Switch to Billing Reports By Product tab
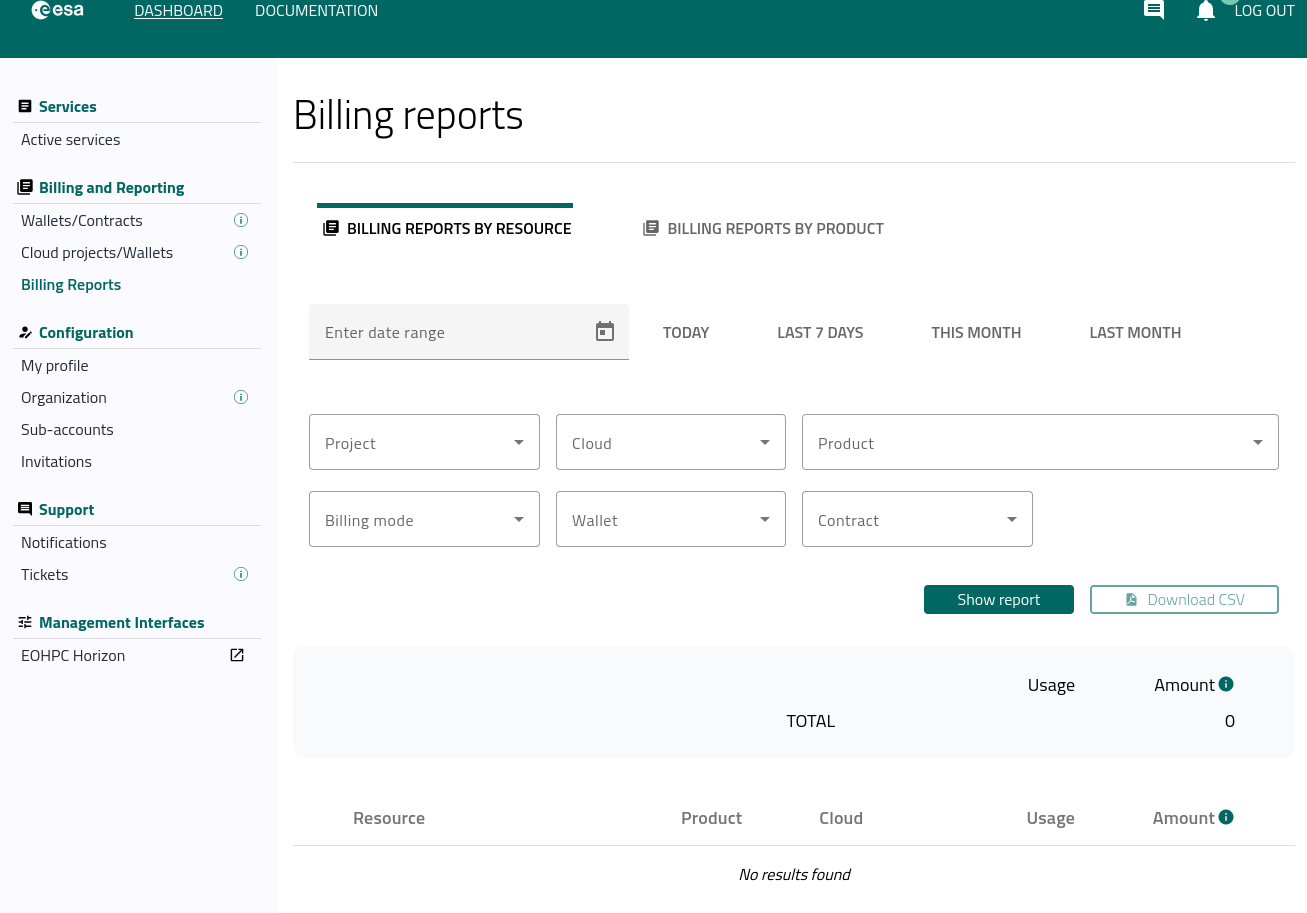The height and width of the screenshot is (913, 1307). 764,228
